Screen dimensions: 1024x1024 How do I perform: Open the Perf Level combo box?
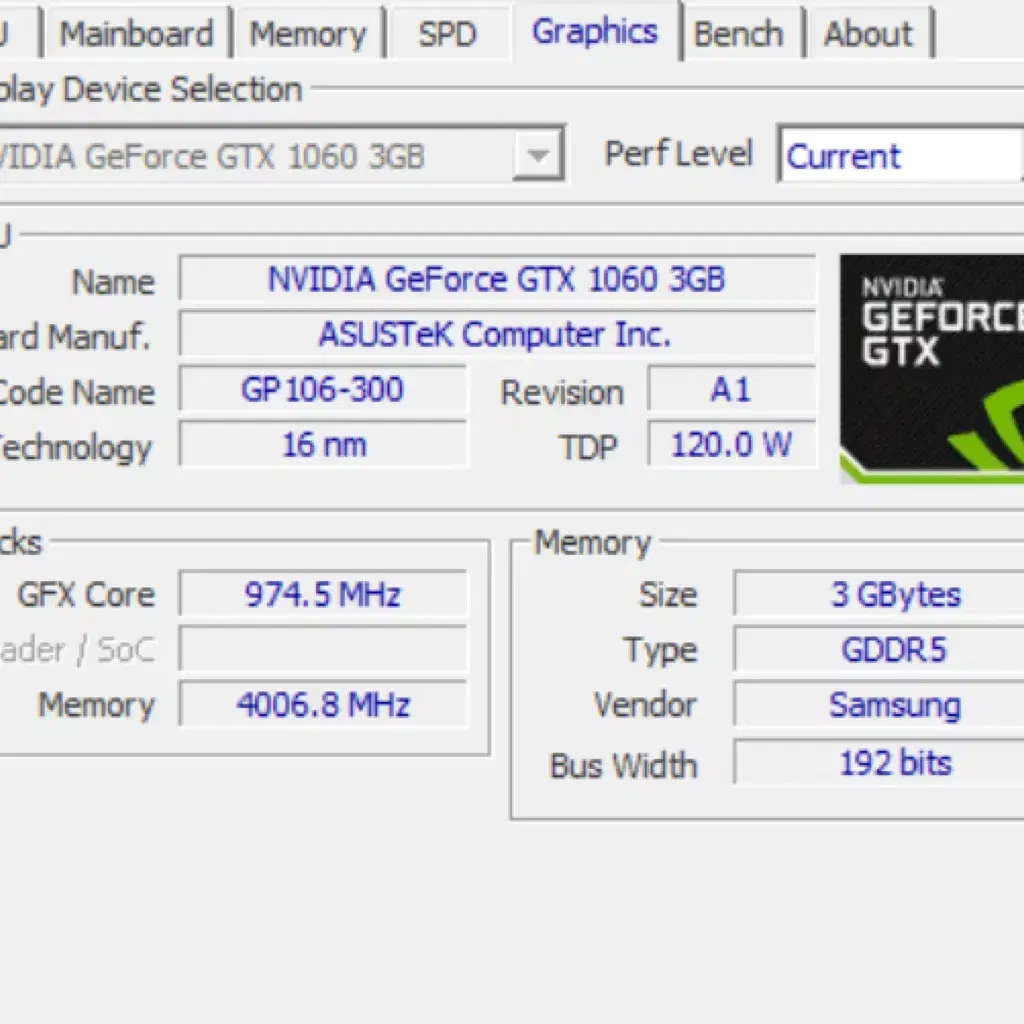pos(901,155)
